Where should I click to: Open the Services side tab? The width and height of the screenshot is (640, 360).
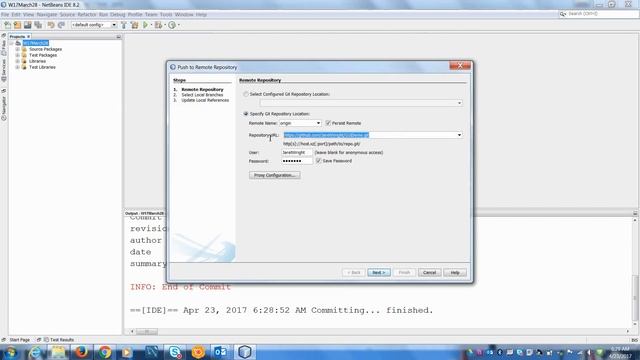4,70
